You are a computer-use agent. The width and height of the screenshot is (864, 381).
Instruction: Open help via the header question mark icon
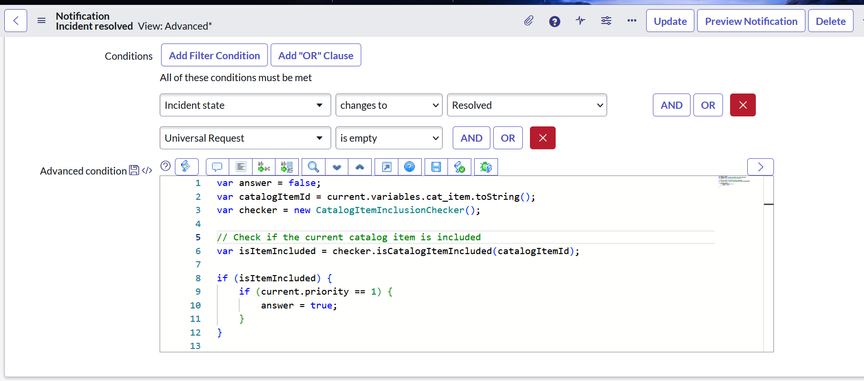click(x=554, y=21)
